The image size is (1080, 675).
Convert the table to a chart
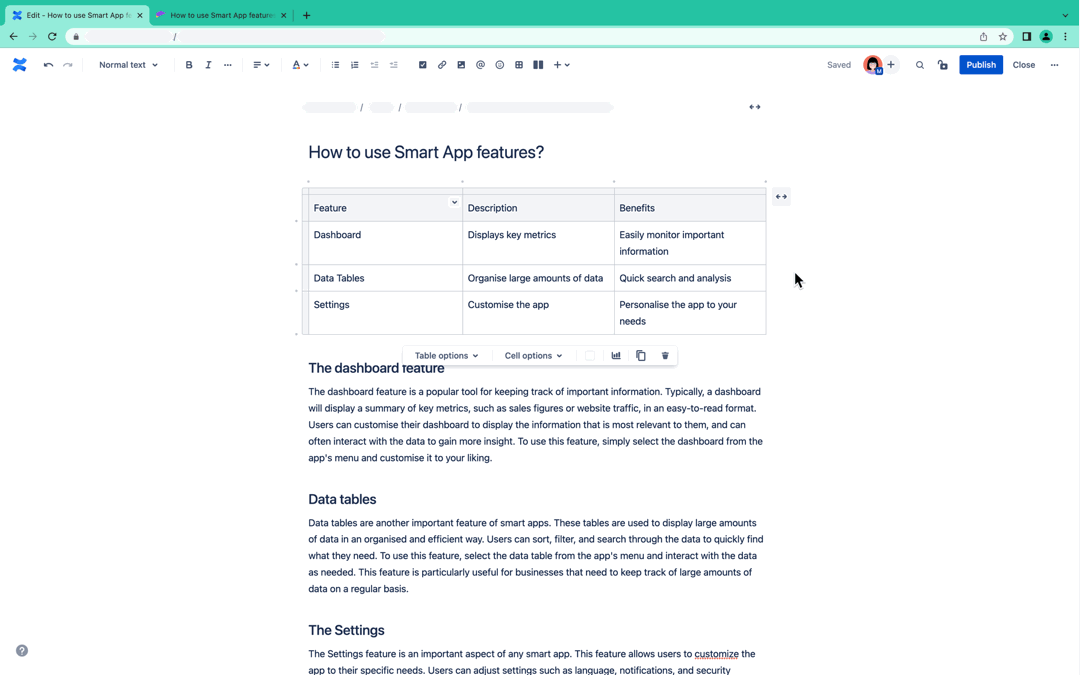pyautogui.click(x=616, y=356)
